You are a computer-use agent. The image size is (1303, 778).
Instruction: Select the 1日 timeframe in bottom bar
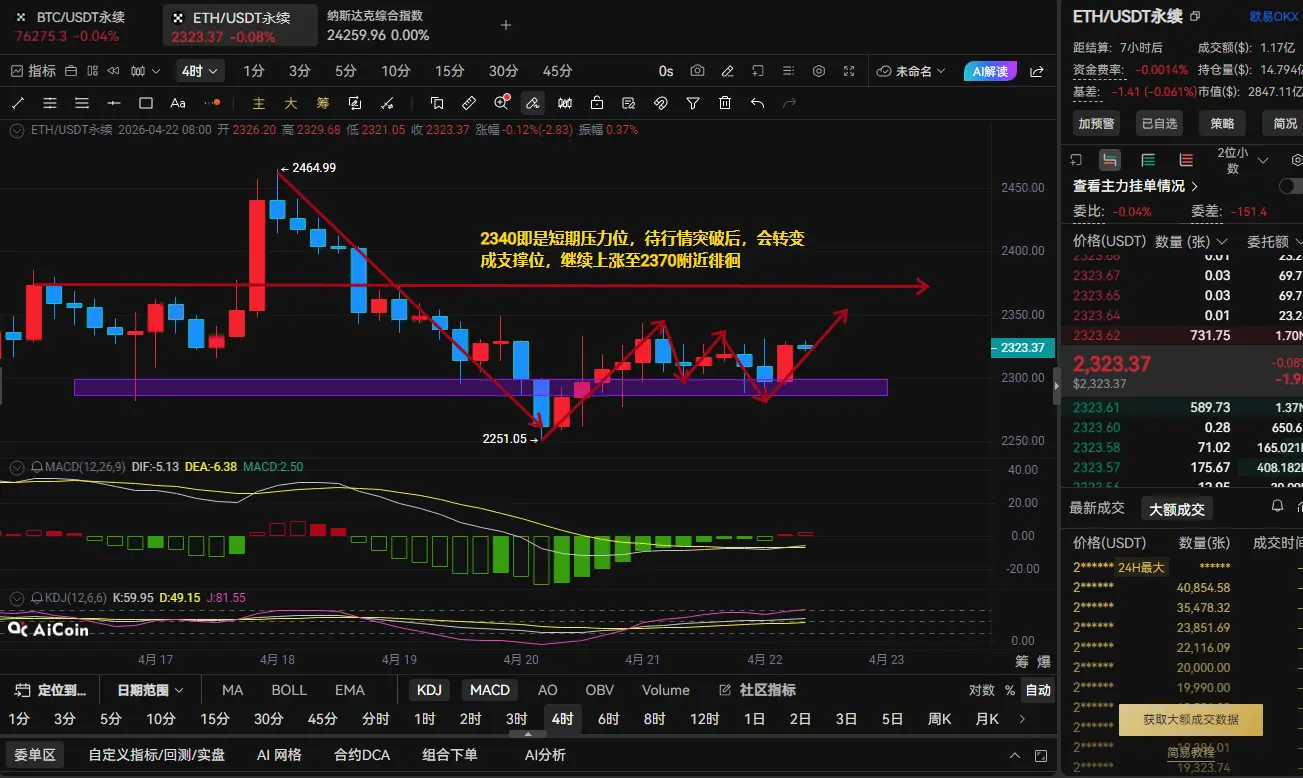pyautogui.click(x=754, y=719)
